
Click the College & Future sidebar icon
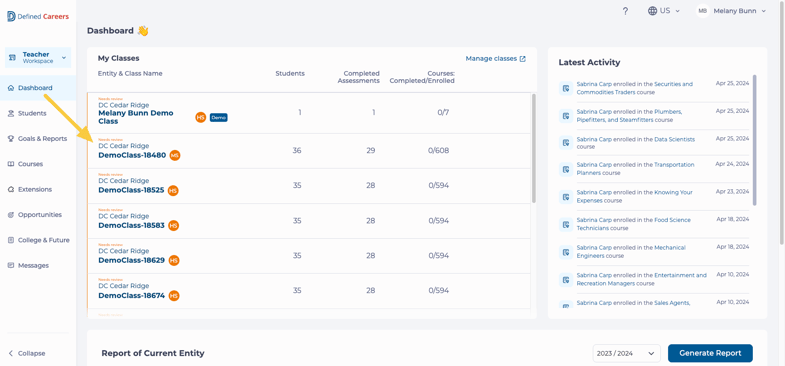coord(11,240)
